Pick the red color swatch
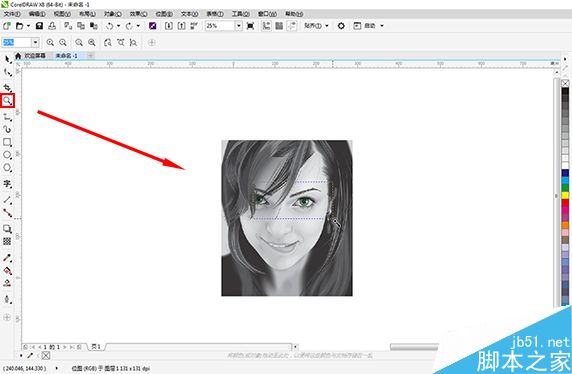 (x=565, y=203)
